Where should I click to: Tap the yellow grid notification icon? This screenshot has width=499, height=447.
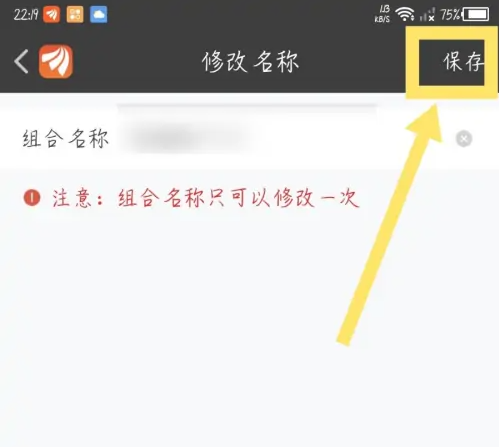pyautogui.click(x=75, y=15)
